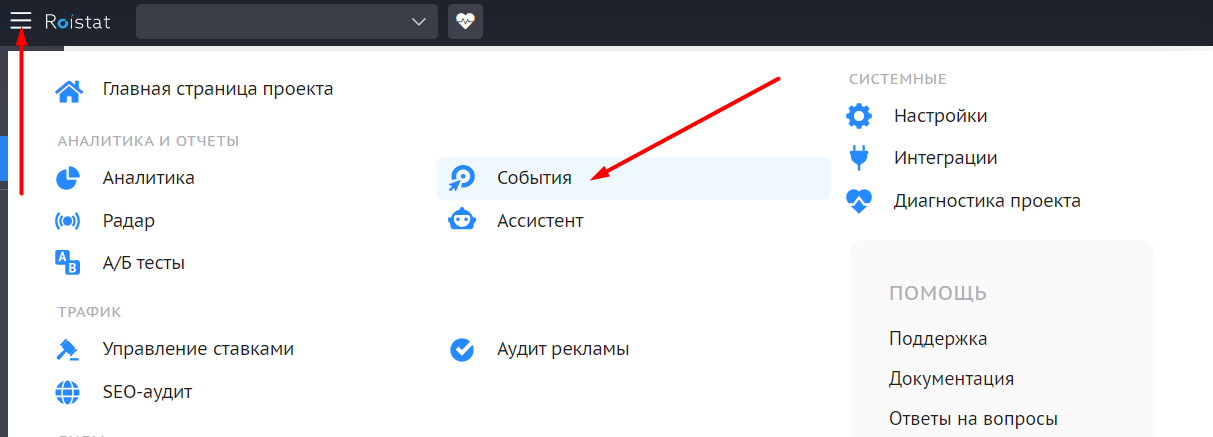Click the Интеграции plug icon
This screenshot has width=1213, height=437.
pos(858,158)
